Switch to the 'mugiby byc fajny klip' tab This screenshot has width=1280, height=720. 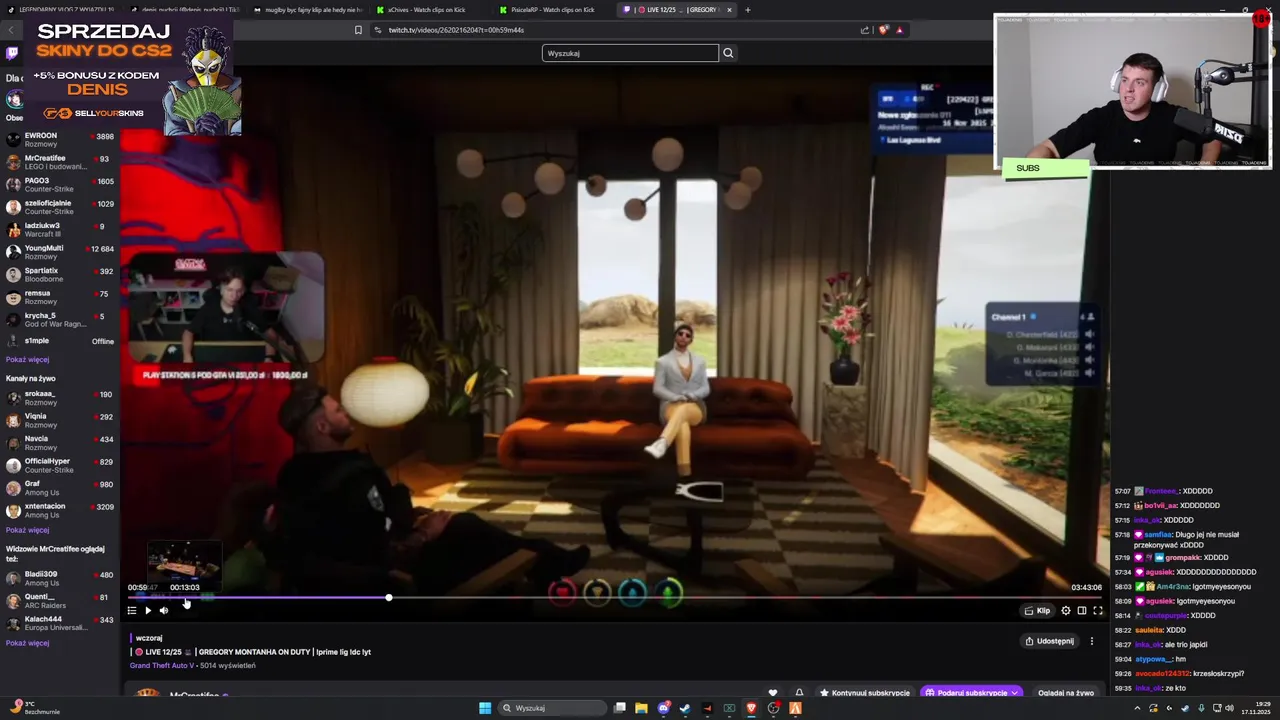click(307, 10)
